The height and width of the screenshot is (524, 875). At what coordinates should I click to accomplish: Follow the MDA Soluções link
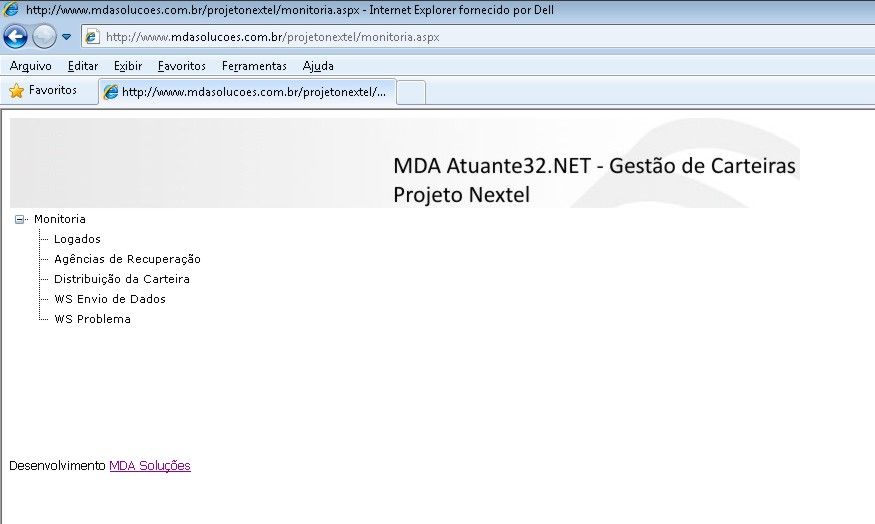click(x=150, y=465)
